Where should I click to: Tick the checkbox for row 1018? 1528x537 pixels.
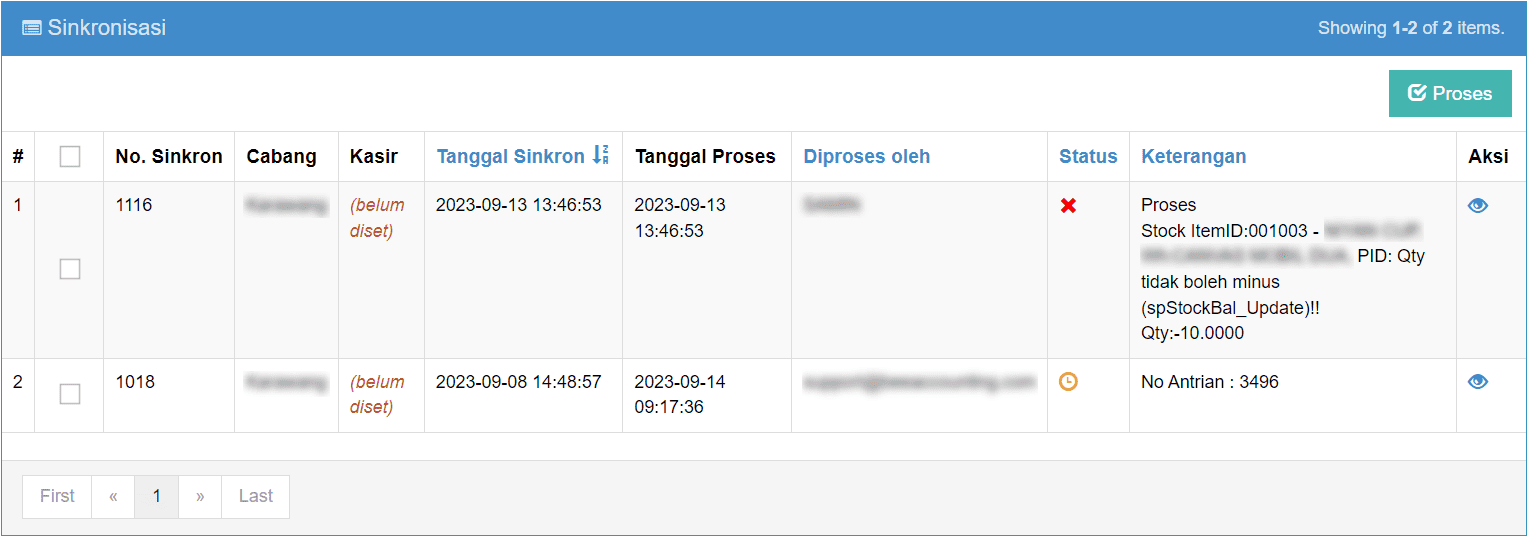70,394
